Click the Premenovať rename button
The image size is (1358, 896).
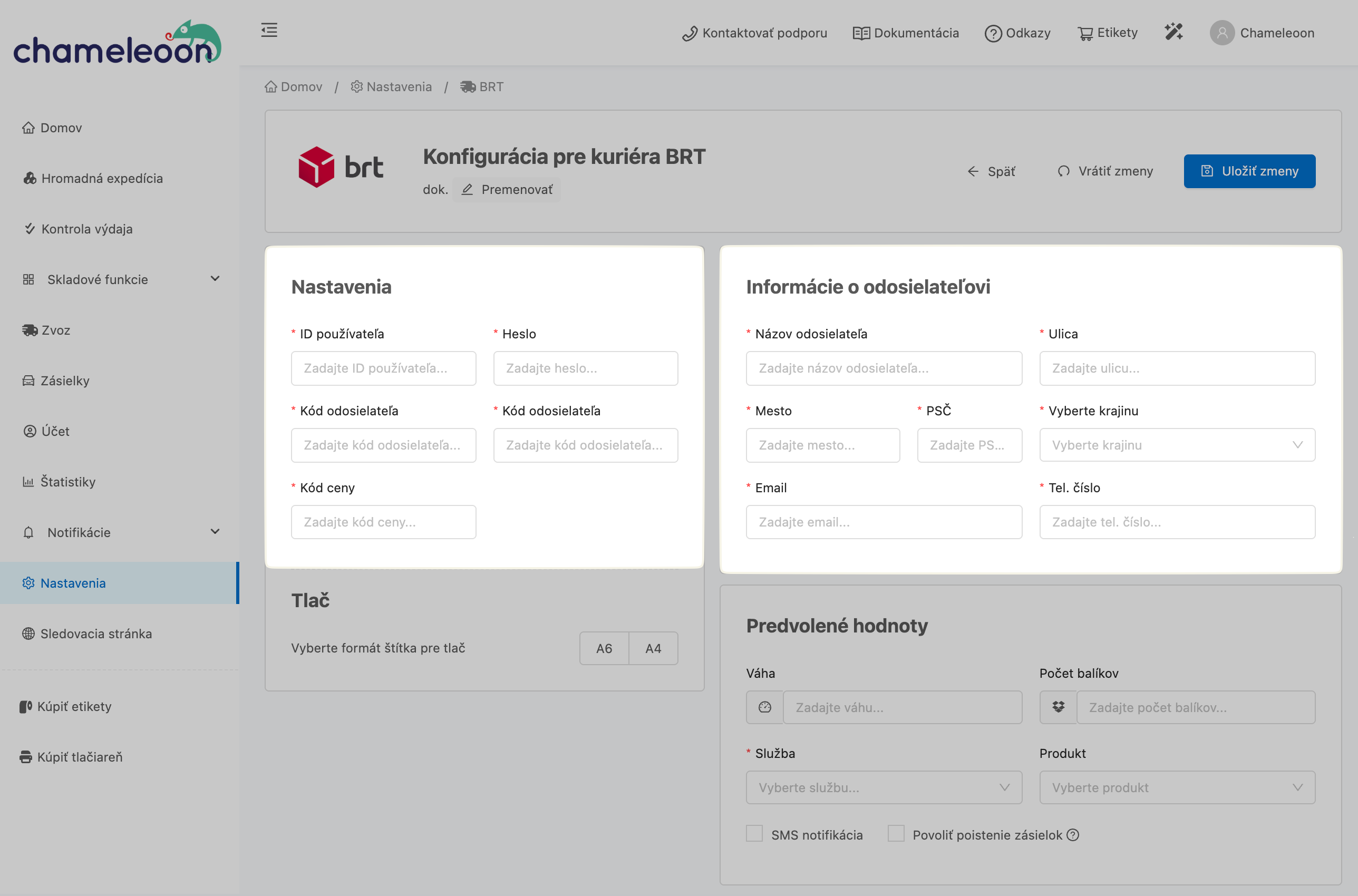point(507,190)
